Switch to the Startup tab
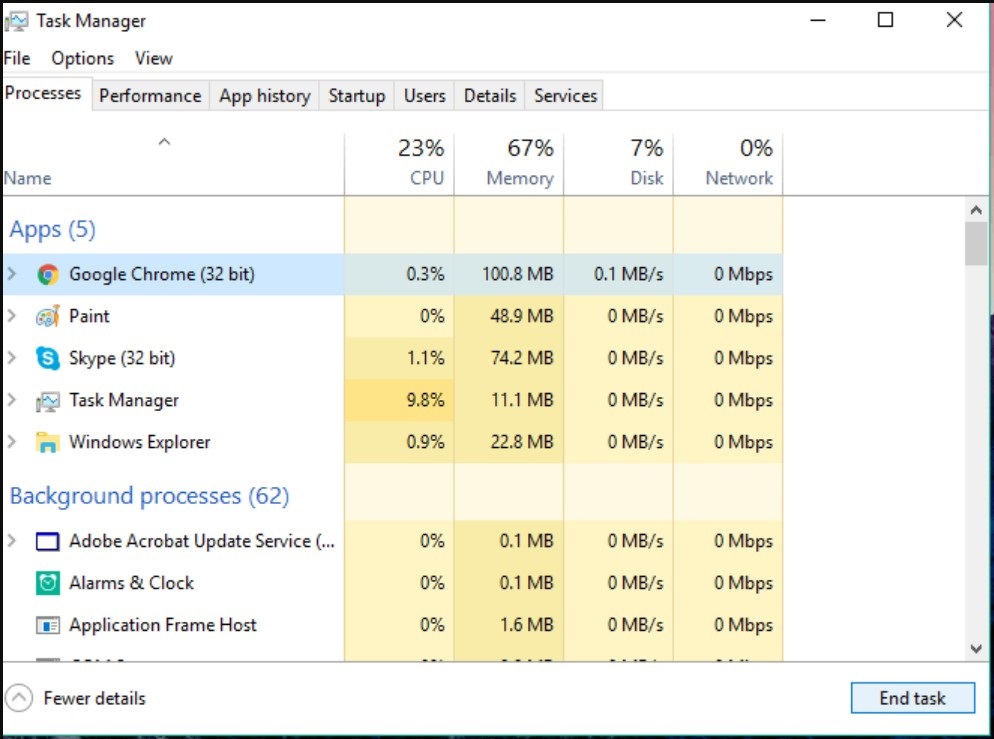This screenshot has height=739, width=994. 357,96
